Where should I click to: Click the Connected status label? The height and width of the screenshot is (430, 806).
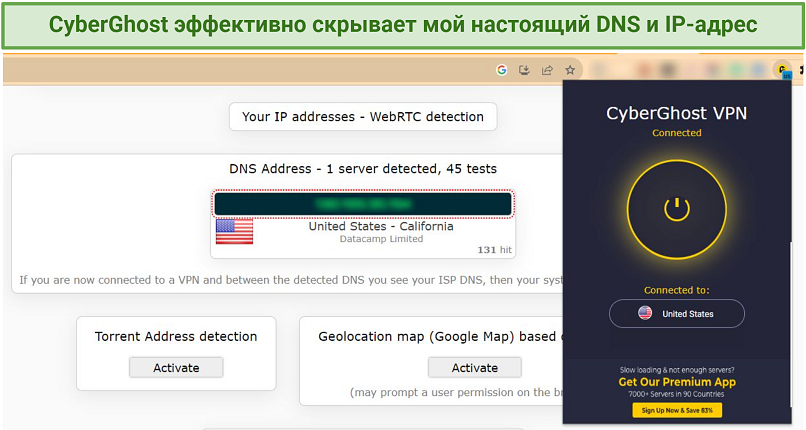[x=676, y=133]
